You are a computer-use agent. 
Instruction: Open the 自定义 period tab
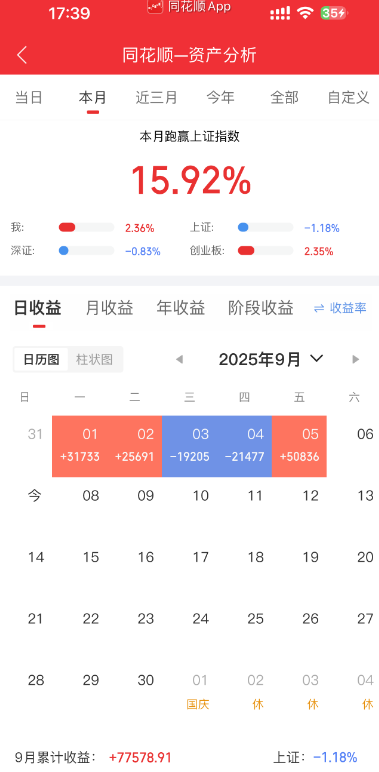[348, 97]
